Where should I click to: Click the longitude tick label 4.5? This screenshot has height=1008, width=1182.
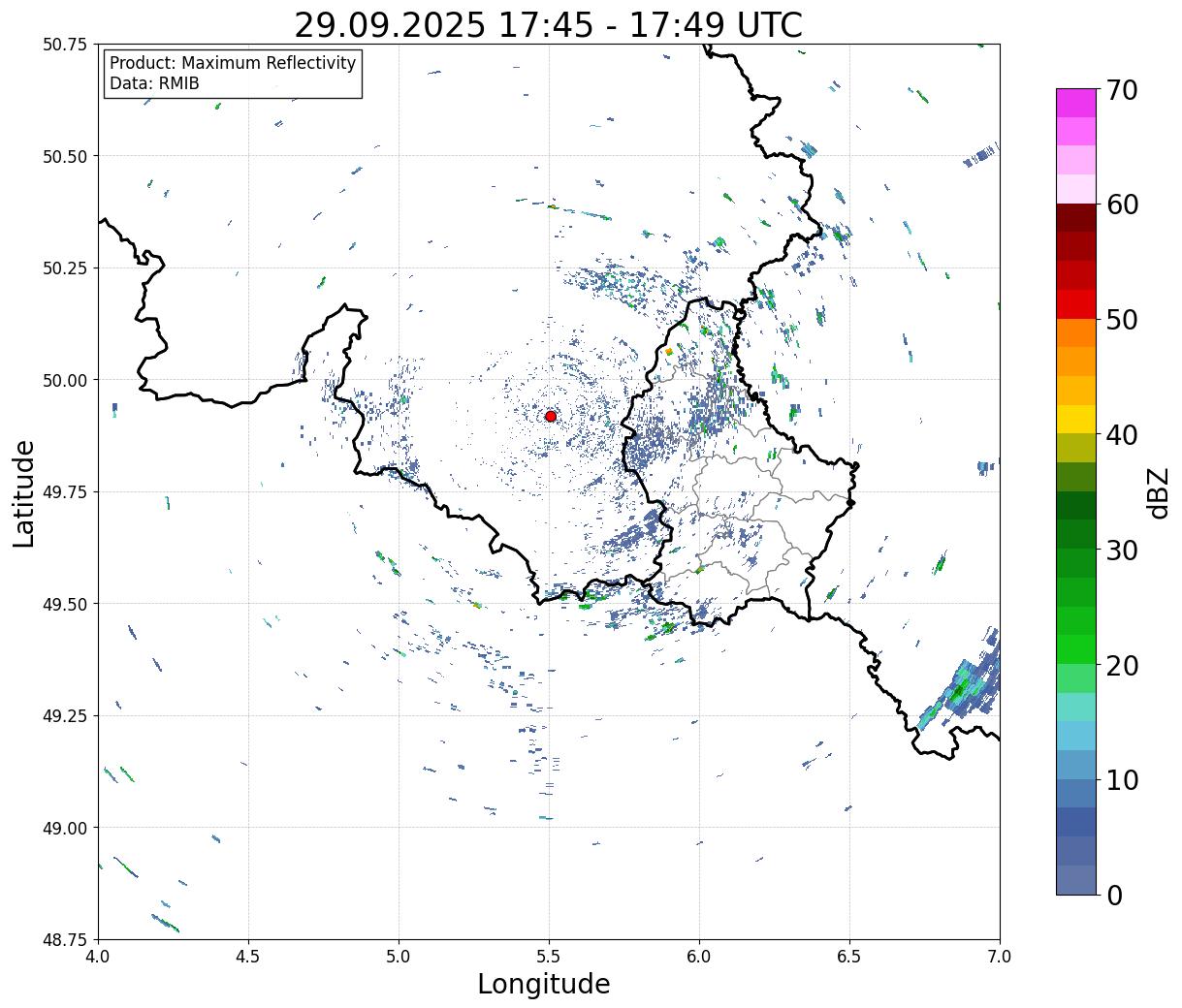(248, 957)
